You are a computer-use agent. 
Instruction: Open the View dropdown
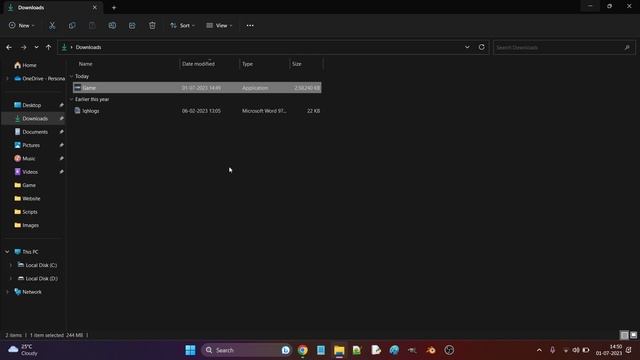click(x=219, y=25)
